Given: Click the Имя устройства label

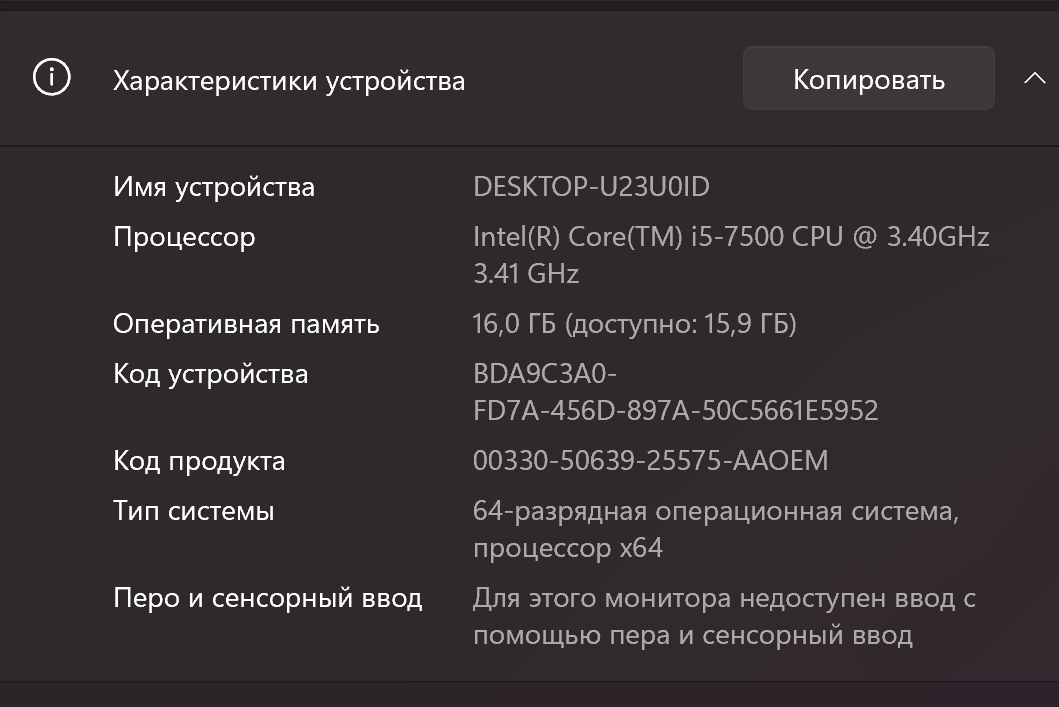Looking at the screenshot, I should point(214,187).
